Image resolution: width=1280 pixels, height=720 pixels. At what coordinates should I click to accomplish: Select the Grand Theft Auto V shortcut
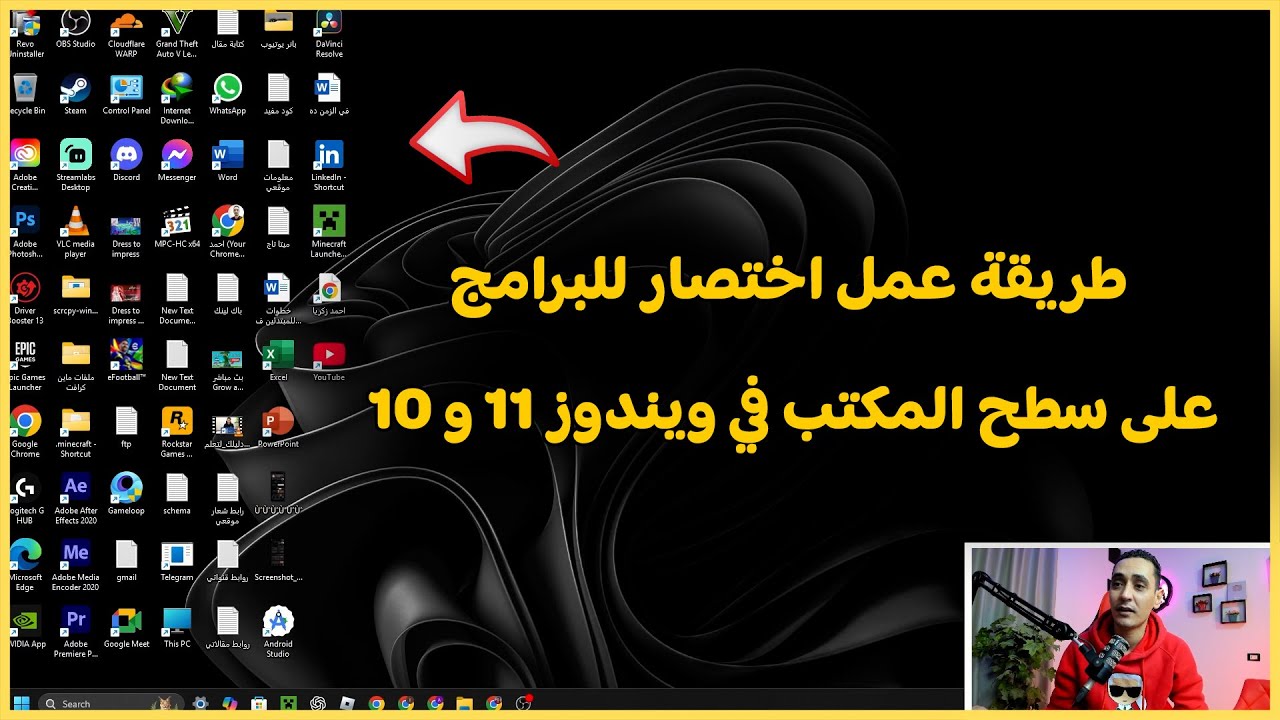(177, 33)
